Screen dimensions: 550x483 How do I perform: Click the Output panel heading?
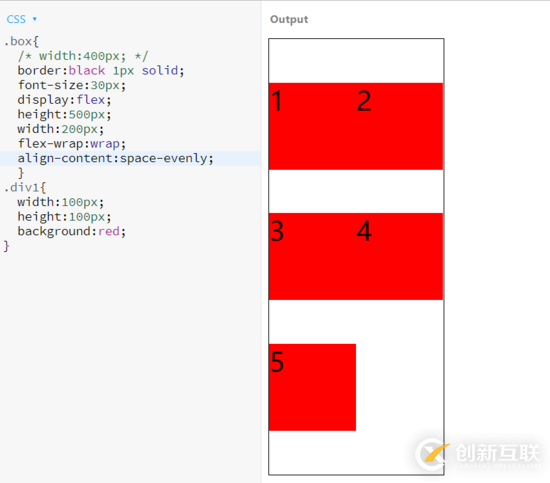click(x=289, y=19)
